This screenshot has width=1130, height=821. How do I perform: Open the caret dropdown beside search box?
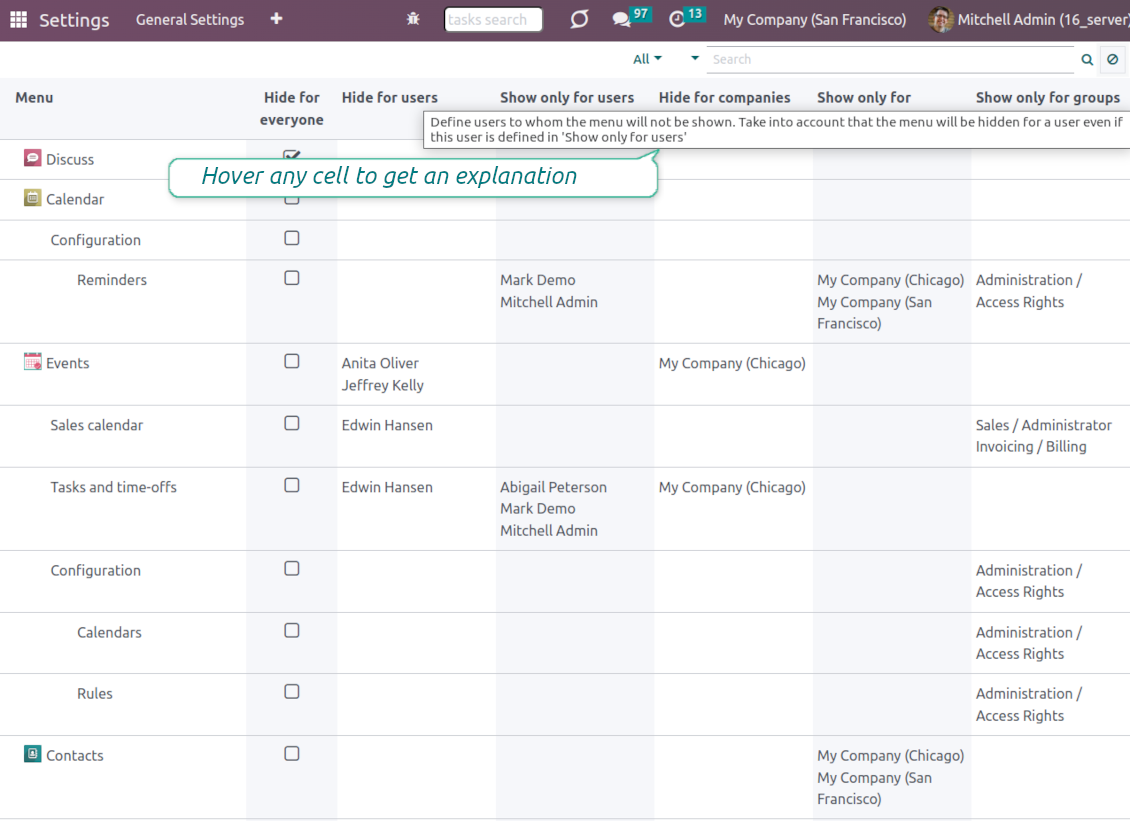[x=695, y=58]
